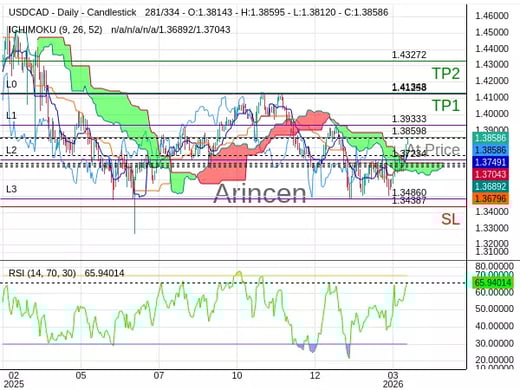Click the 1.41358 level label
Image resolution: width=520 pixels, height=390 pixels.
409,87
